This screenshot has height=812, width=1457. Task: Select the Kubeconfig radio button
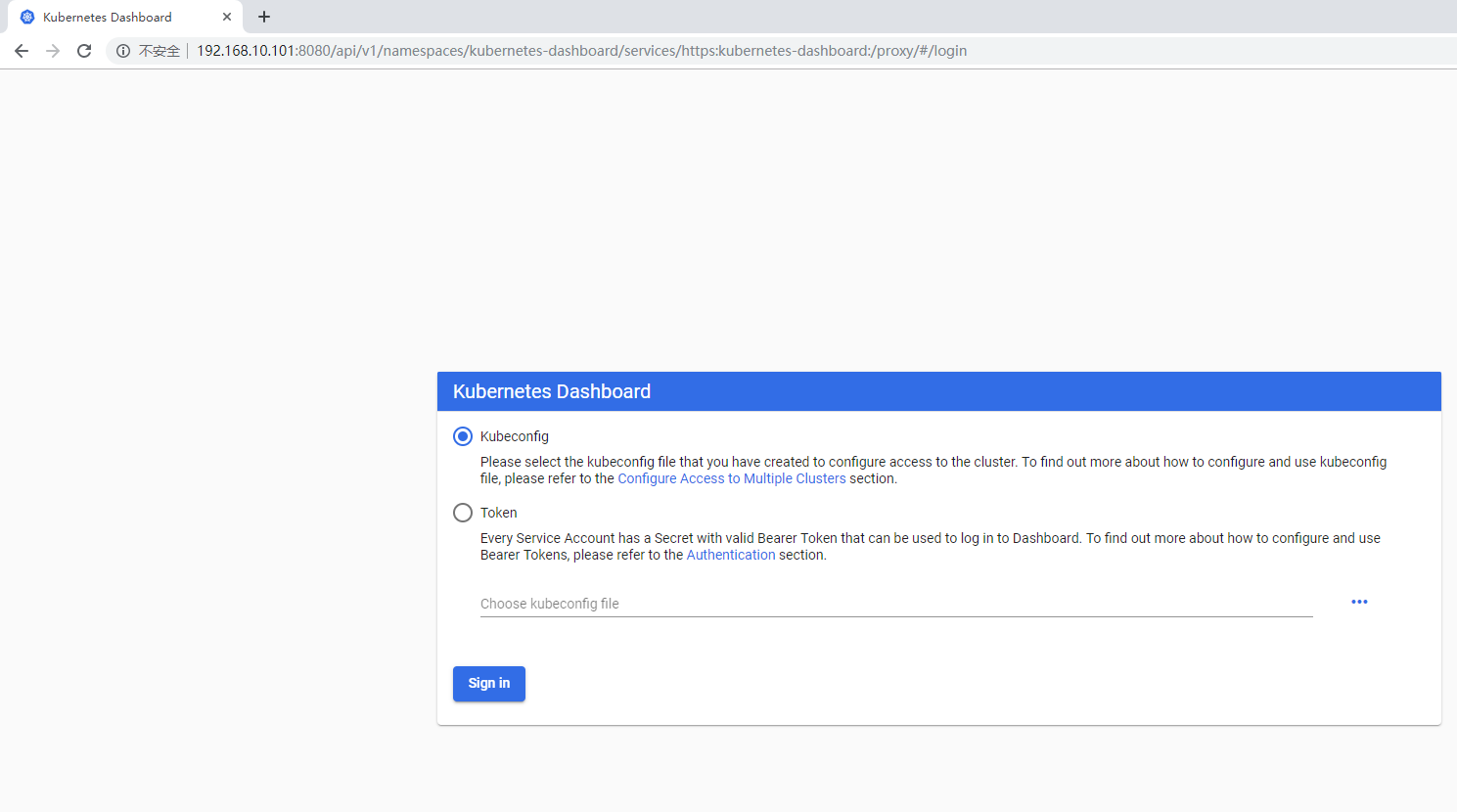pos(463,436)
